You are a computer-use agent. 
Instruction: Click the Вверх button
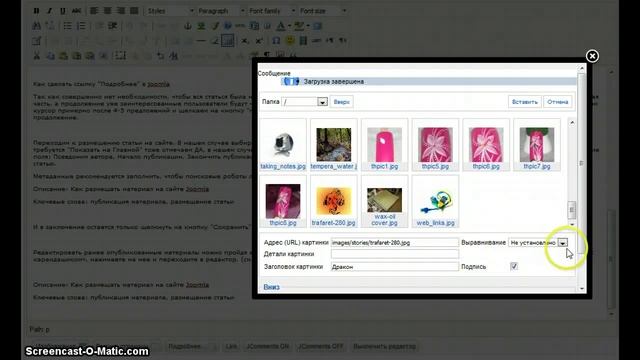pyautogui.click(x=341, y=102)
